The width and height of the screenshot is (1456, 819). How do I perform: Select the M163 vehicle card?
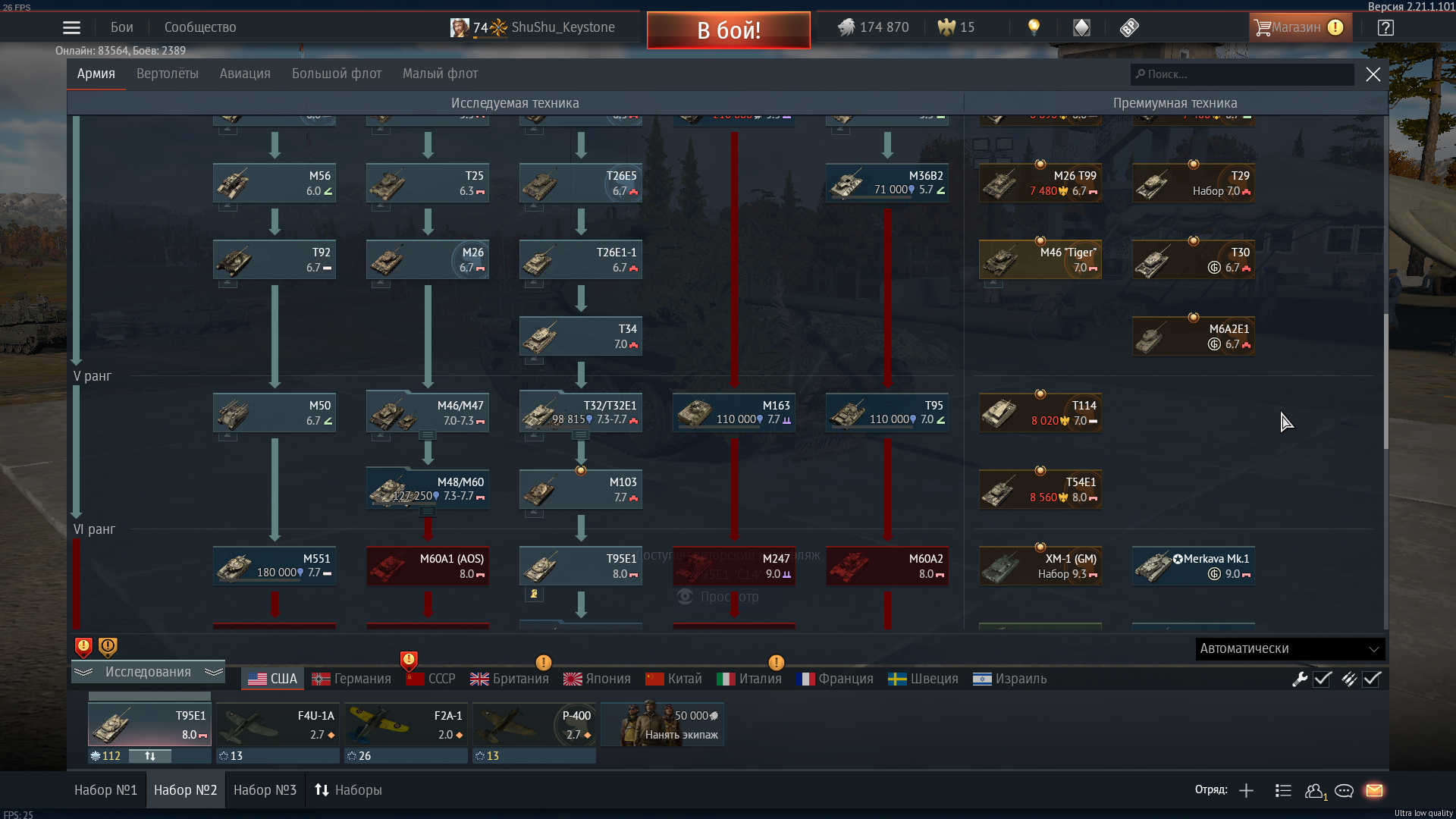(734, 413)
